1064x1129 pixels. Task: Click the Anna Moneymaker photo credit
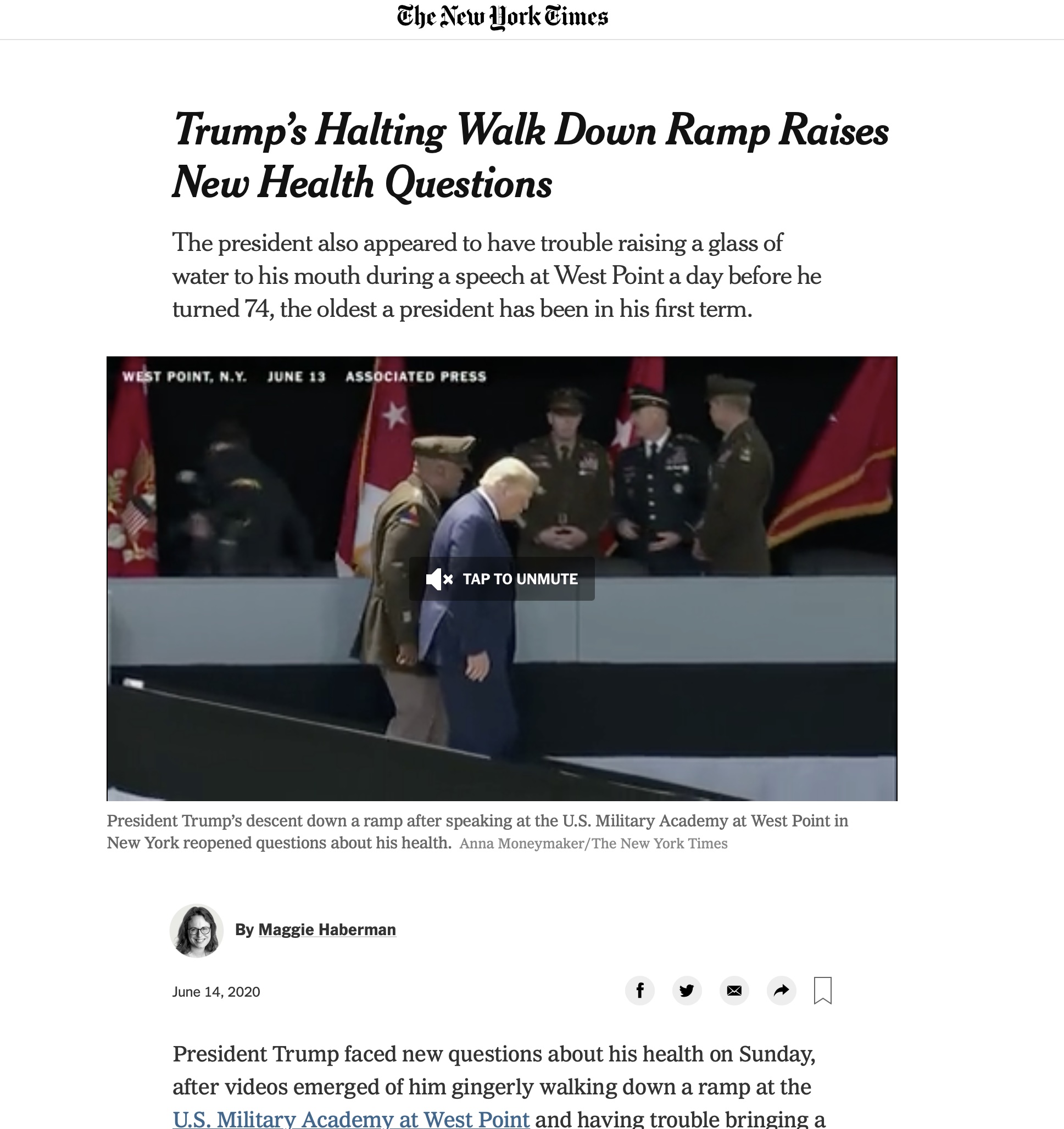point(593,843)
